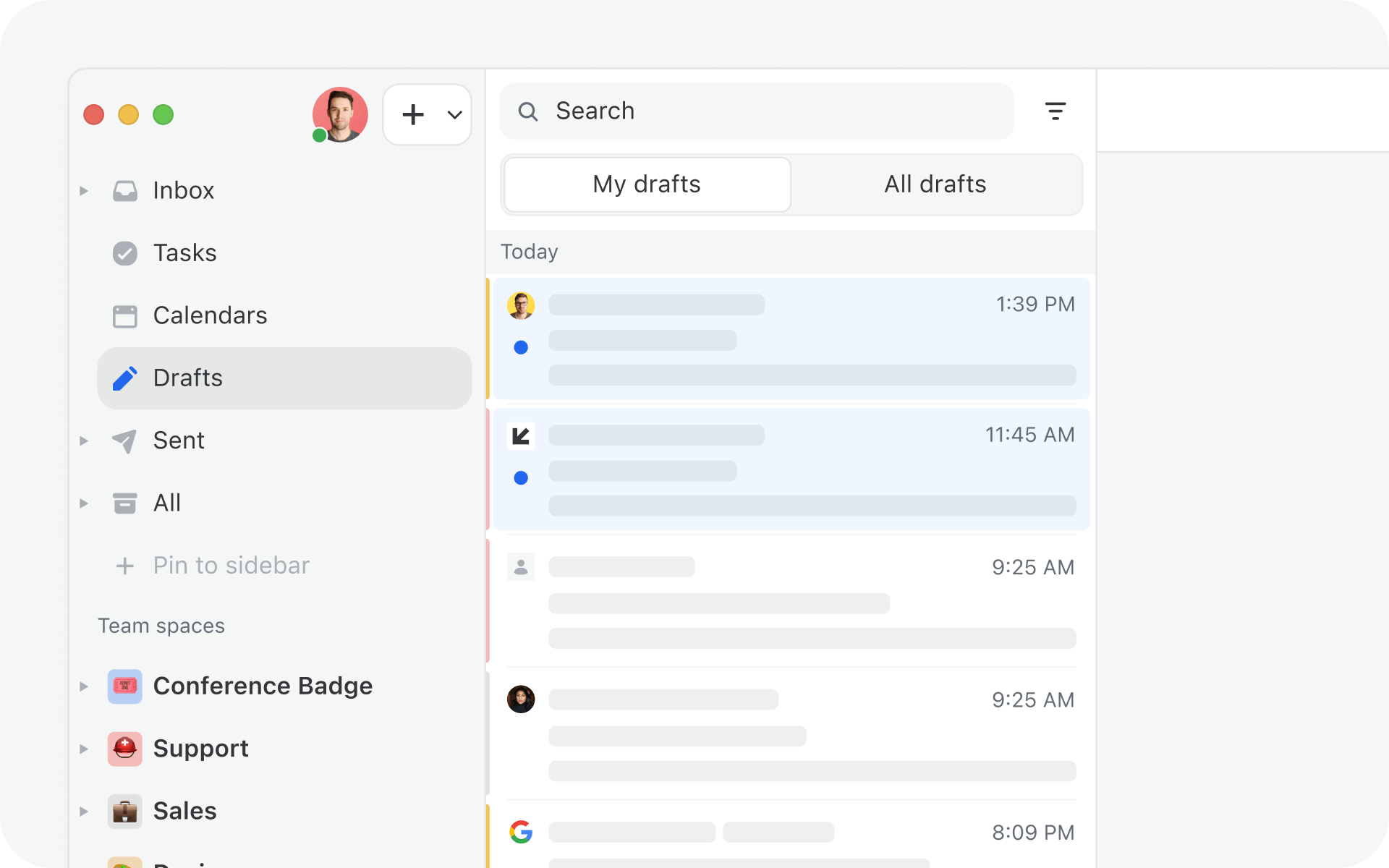
Task: Expand the All folder arrow
Action: (x=84, y=503)
